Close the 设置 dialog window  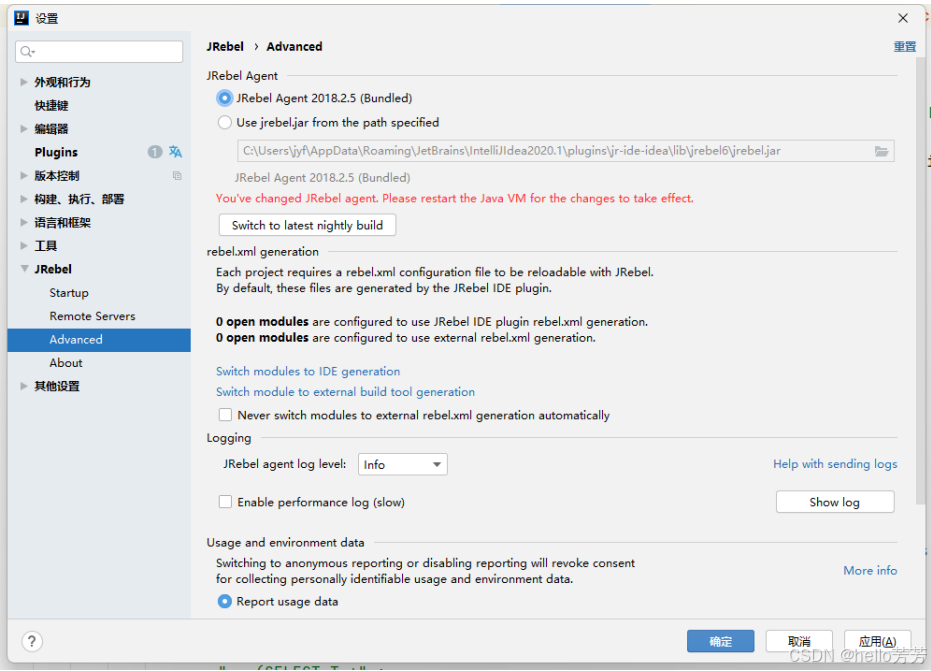point(902,18)
